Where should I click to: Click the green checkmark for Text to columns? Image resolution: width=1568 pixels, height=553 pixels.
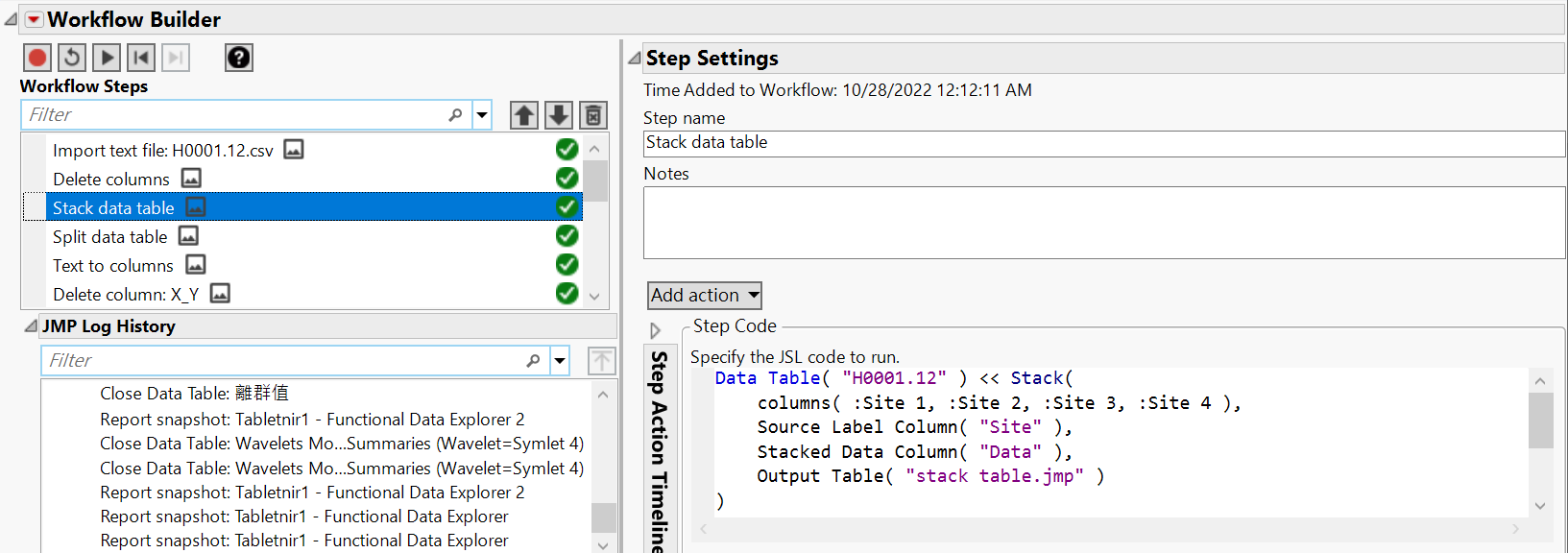coord(567,265)
